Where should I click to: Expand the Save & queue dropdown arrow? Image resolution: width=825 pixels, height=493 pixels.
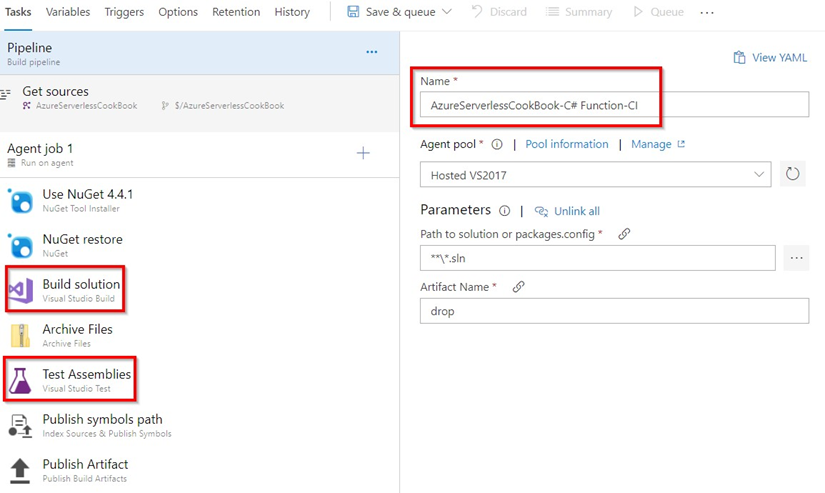pos(446,12)
